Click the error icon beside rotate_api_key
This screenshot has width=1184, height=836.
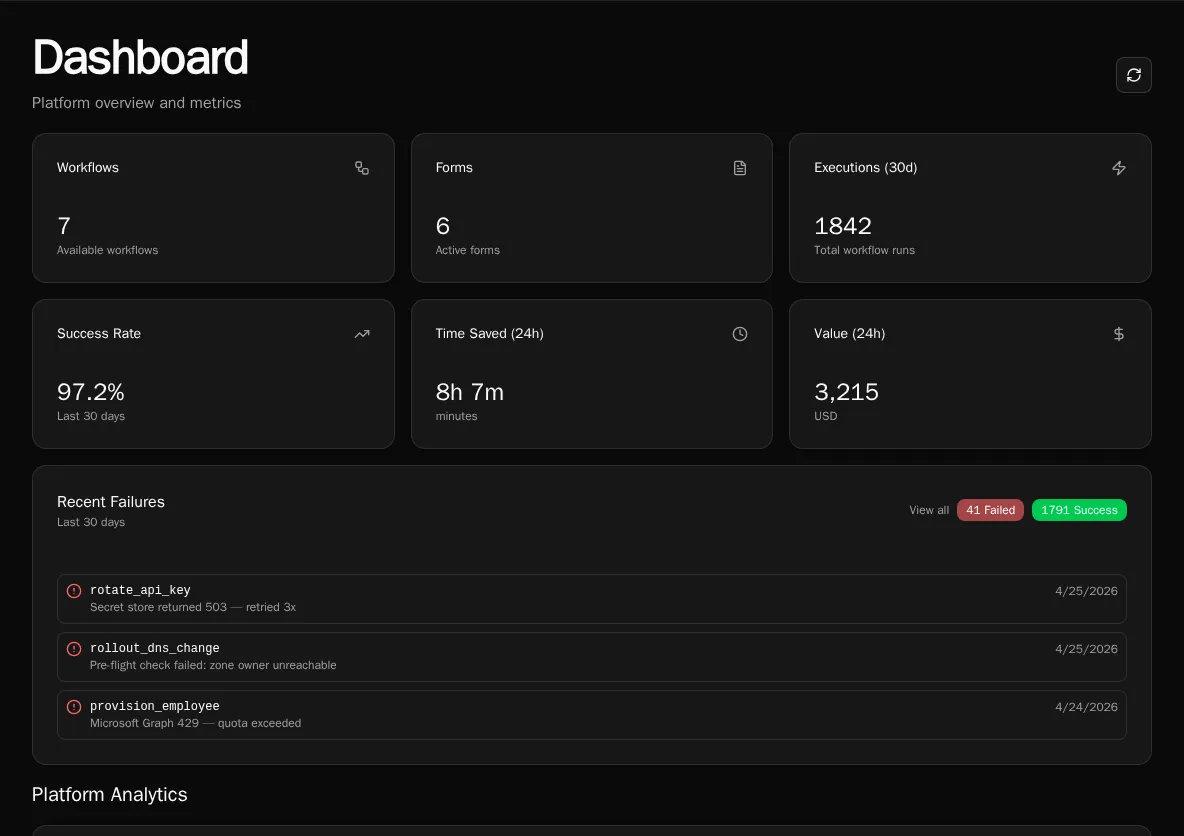(x=74, y=591)
